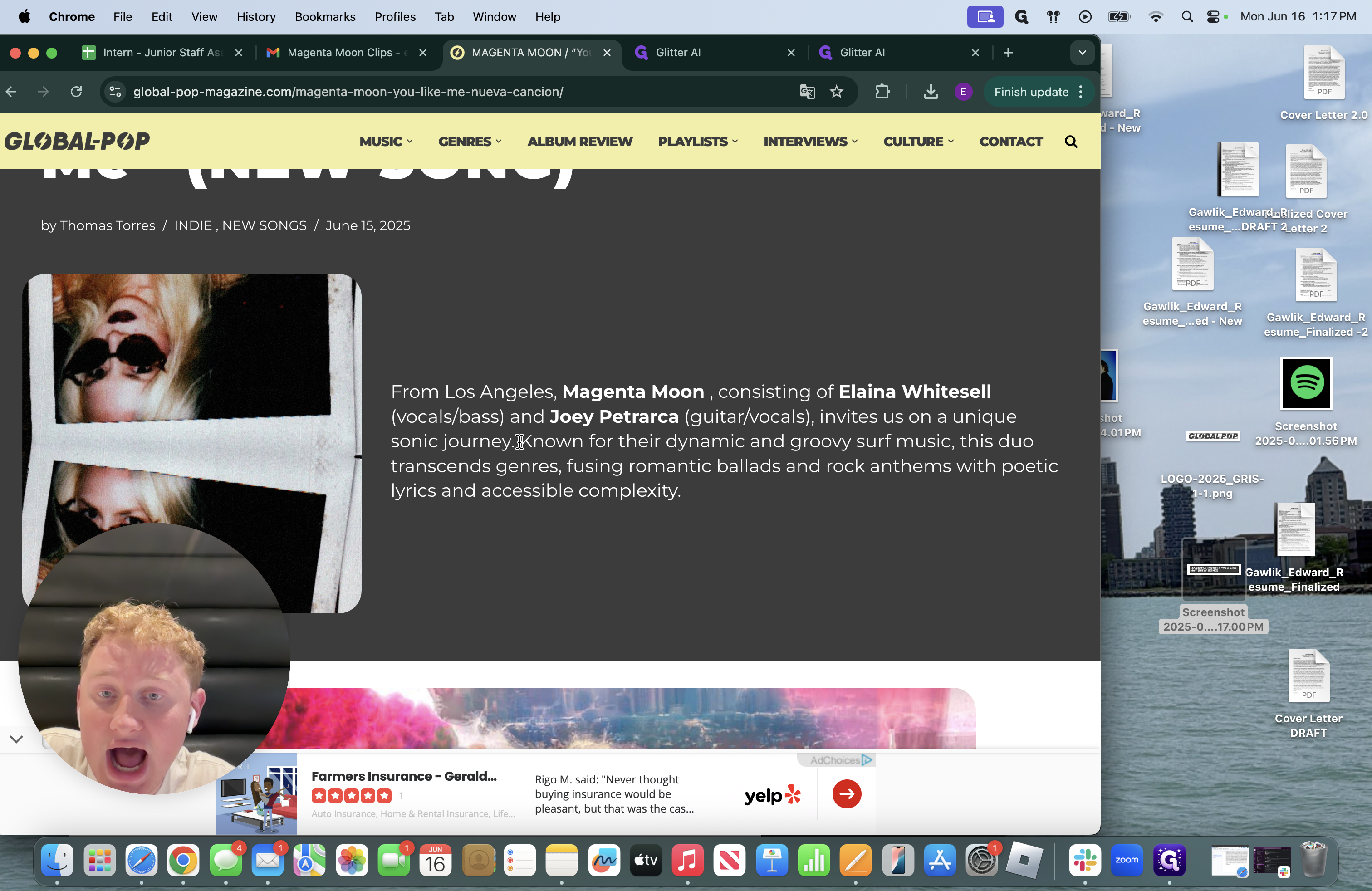Click Glitter AI menu bar icon
Image resolution: width=1372 pixels, height=891 pixels.
1021,17
